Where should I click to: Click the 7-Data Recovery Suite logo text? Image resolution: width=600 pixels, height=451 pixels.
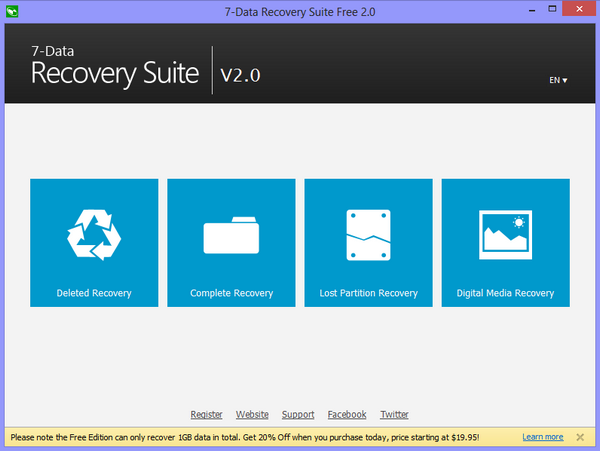115,68
